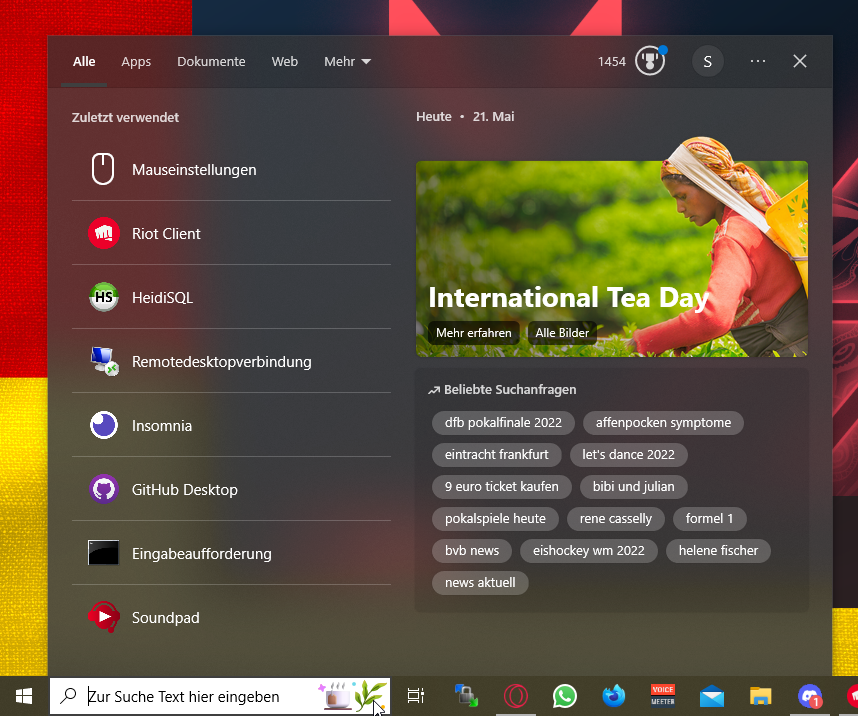Viewport: 858px width, 716px height.
Task: Launch HeidiSQL from the recent list
Action: [162, 298]
